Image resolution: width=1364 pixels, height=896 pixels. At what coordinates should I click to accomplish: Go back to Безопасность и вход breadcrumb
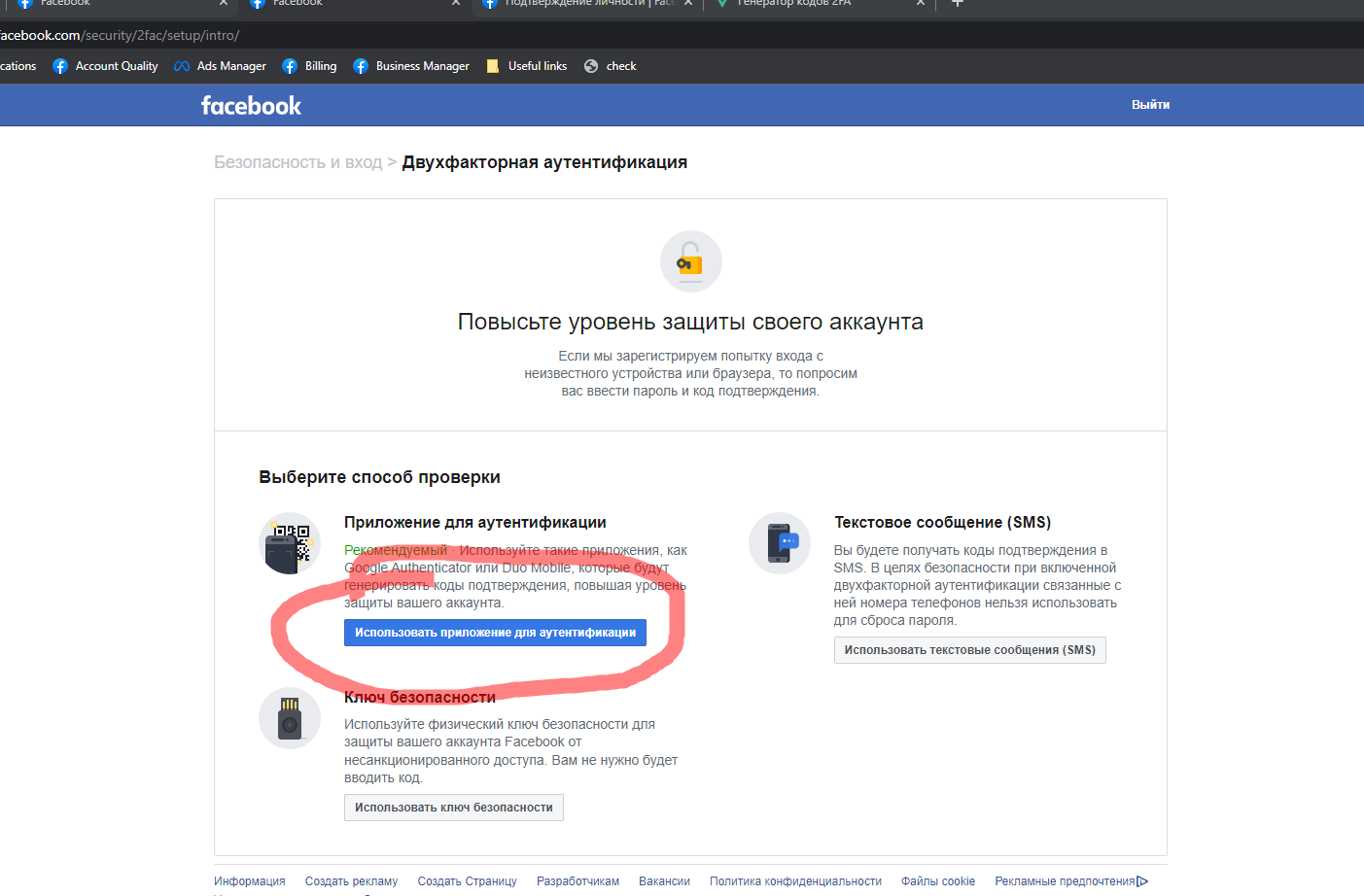[x=297, y=162]
